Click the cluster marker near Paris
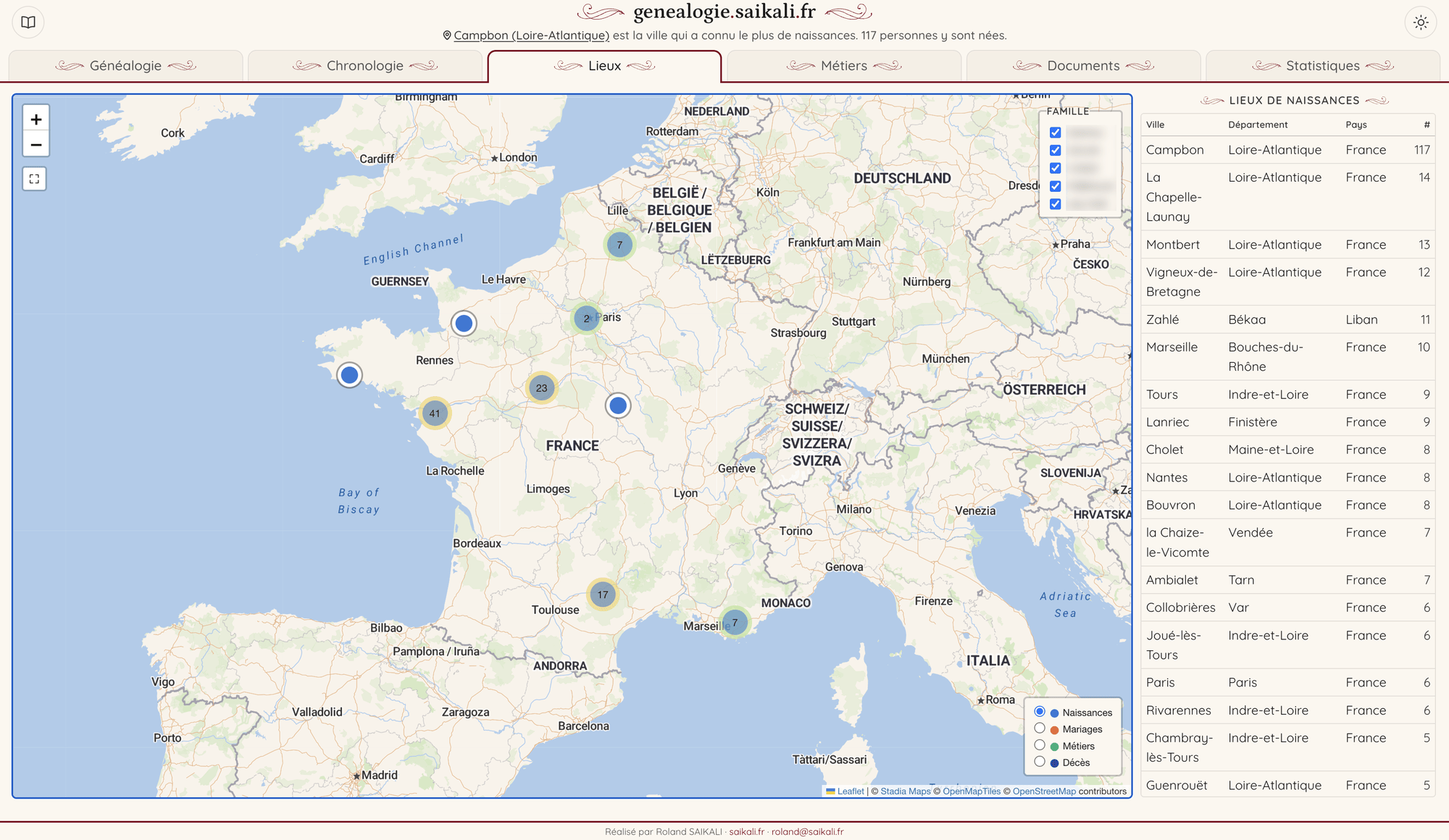Image resolution: width=1449 pixels, height=840 pixels. pyautogui.click(x=587, y=319)
